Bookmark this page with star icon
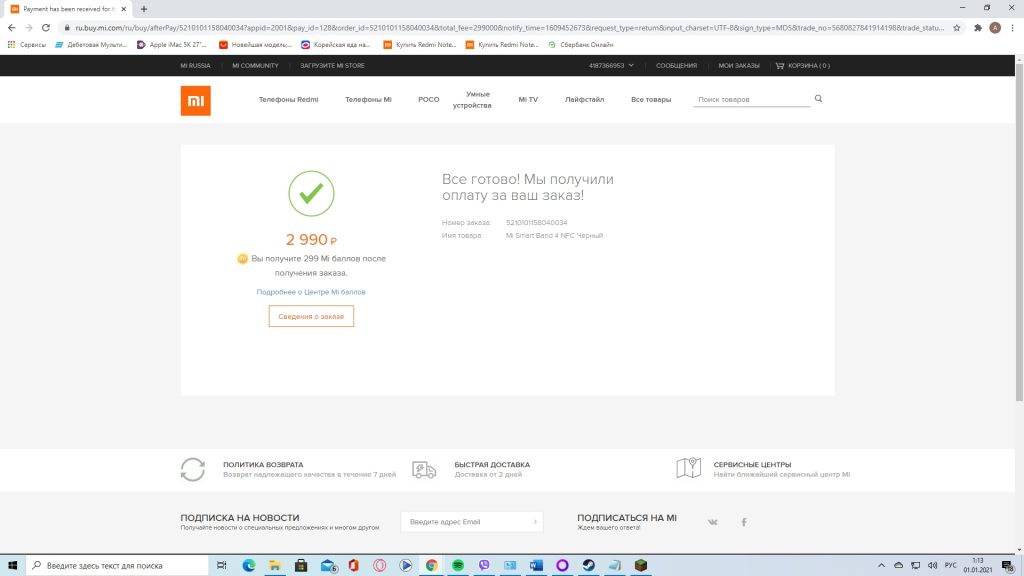 957,28
